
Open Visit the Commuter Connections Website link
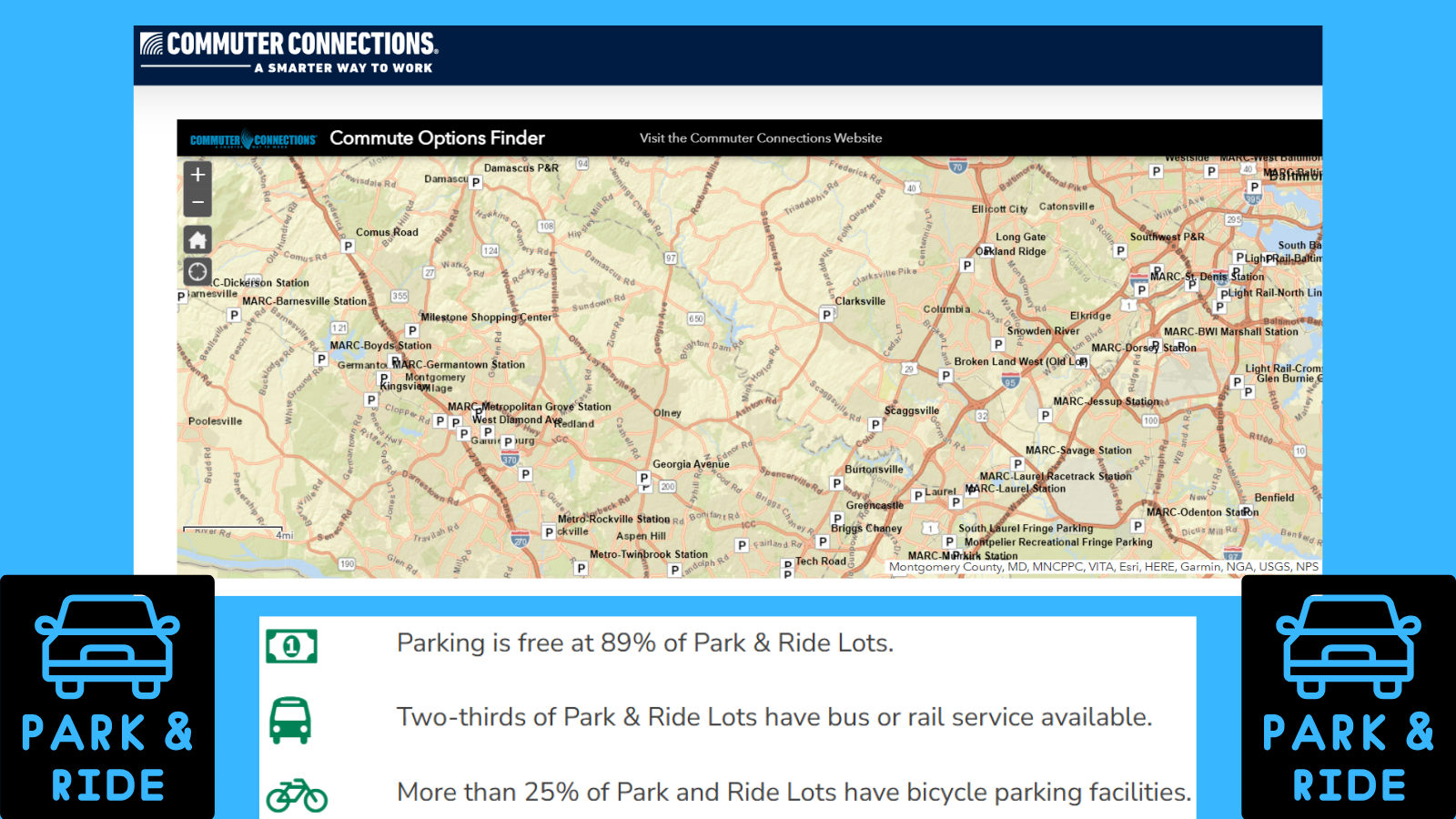pos(761,138)
